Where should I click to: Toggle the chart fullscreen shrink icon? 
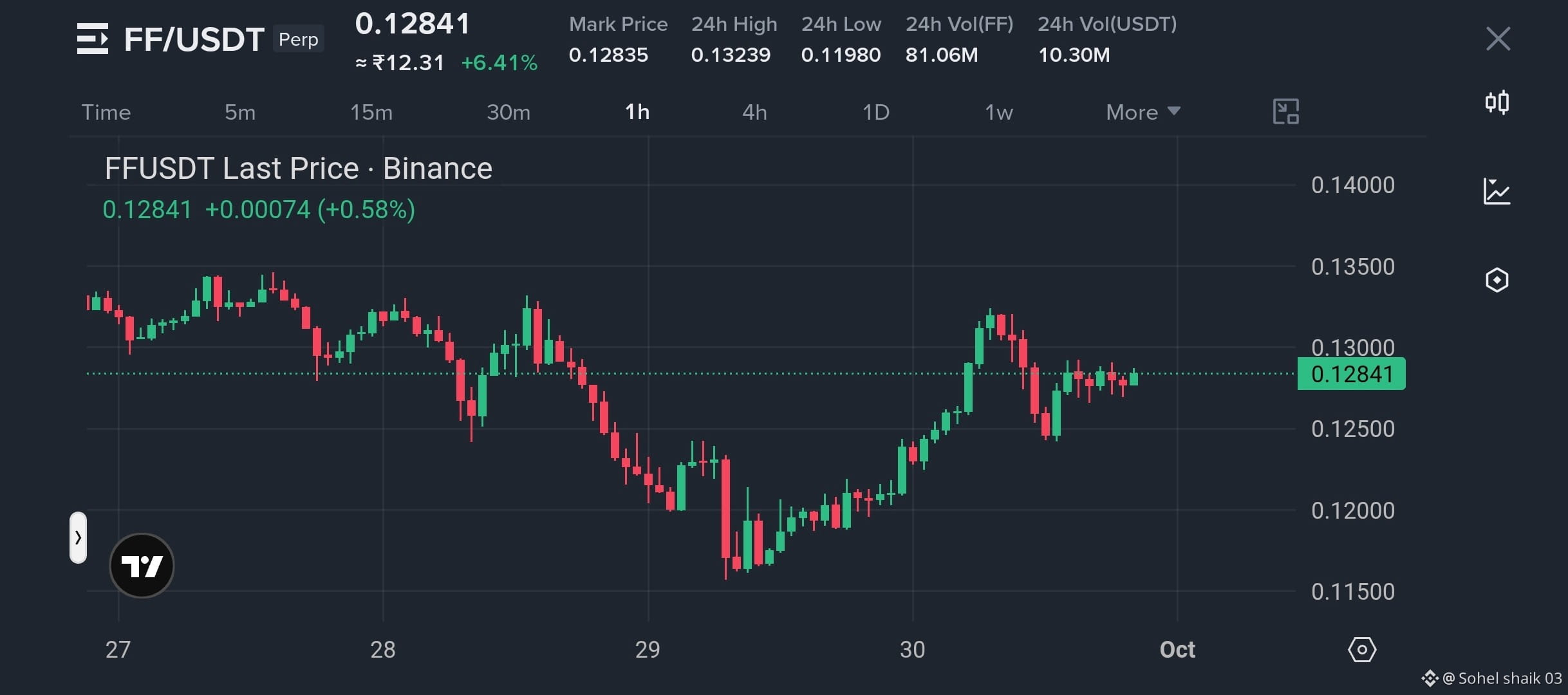(1285, 111)
